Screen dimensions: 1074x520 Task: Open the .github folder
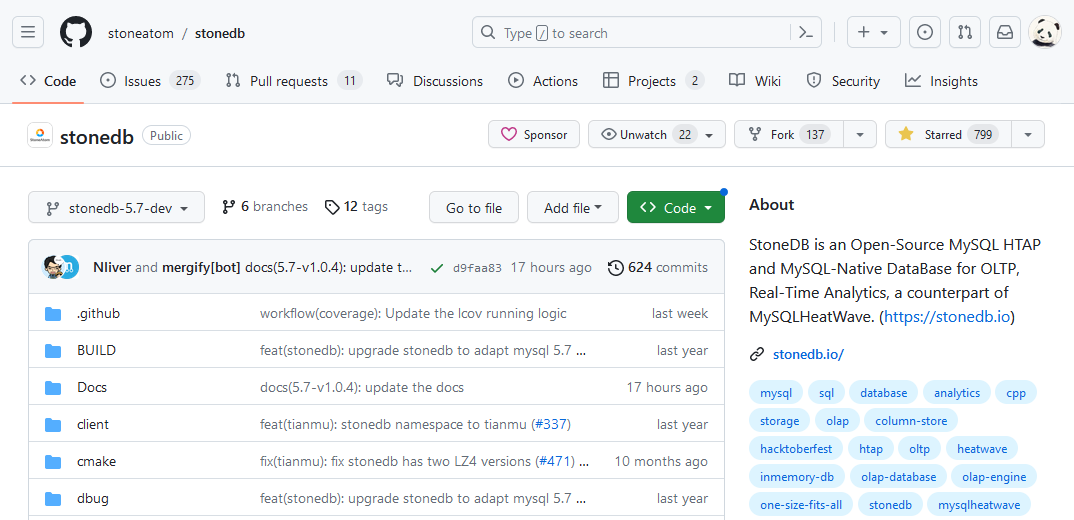click(99, 314)
